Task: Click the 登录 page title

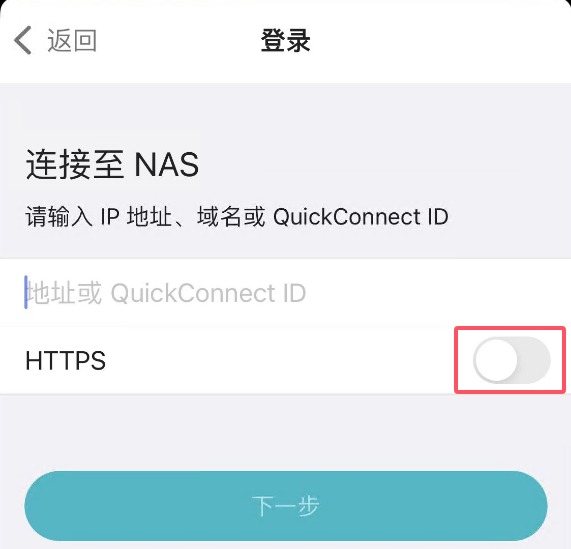Action: [286, 40]
